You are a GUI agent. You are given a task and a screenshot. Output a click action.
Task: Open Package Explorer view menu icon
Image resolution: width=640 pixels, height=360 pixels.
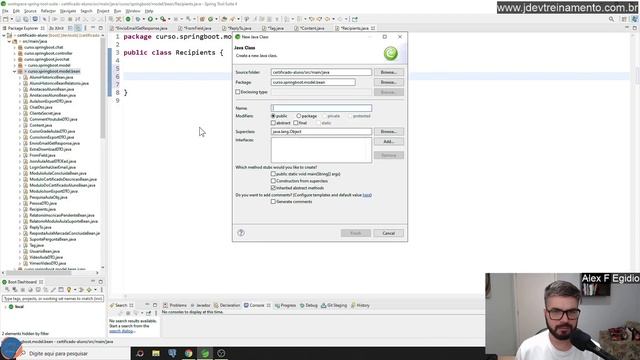coord(85,28)
